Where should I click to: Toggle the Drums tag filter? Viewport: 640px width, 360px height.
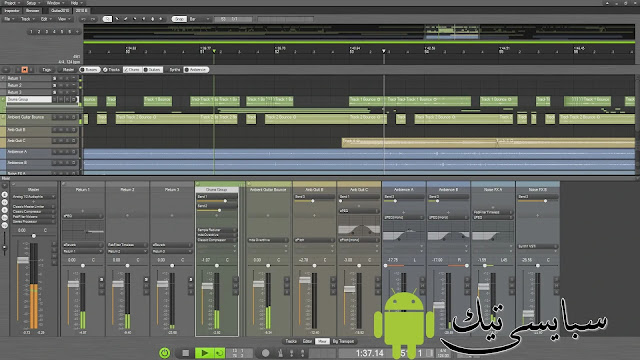(132, 70)
